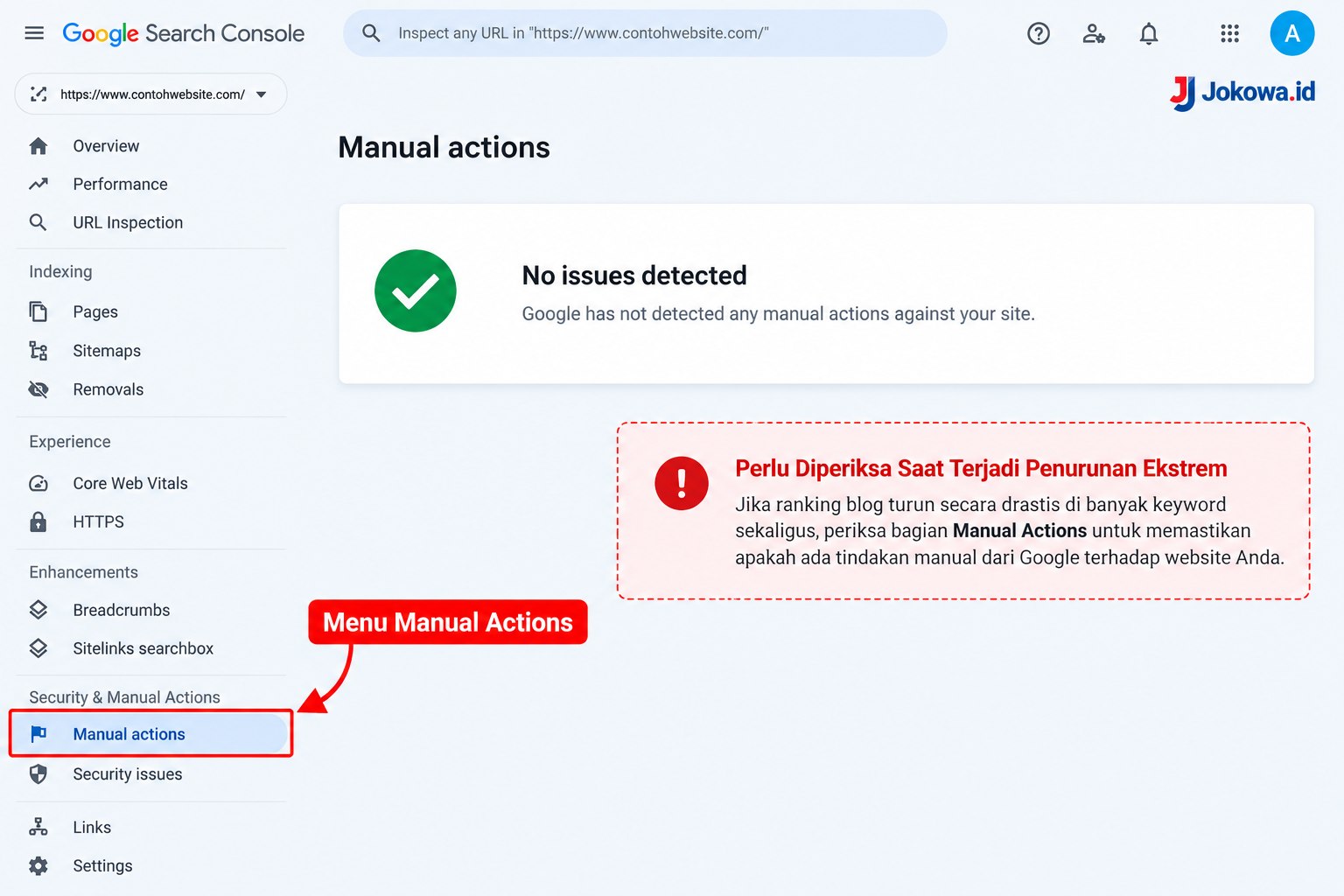The image size is (1344, 896).
Task: Click the 'Manual actions' page title
Action: 444,147
